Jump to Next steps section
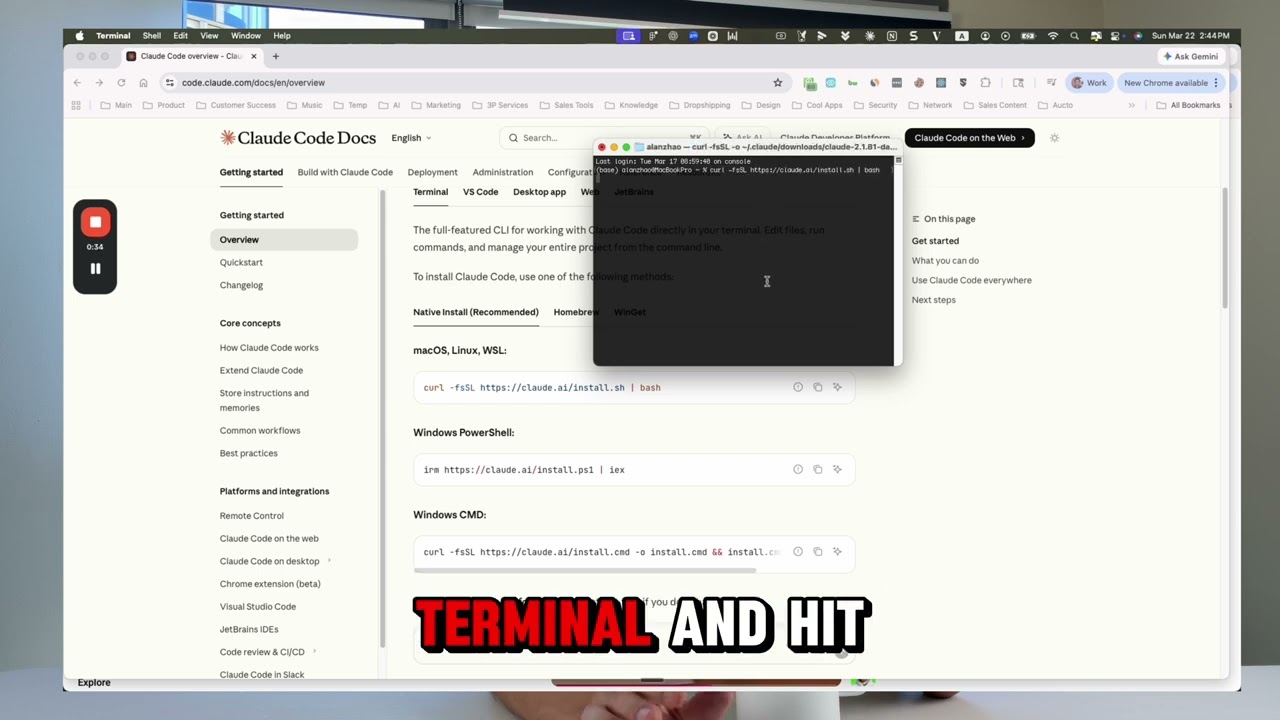This screenshot has height=720, width=1280. pos(934,300)
